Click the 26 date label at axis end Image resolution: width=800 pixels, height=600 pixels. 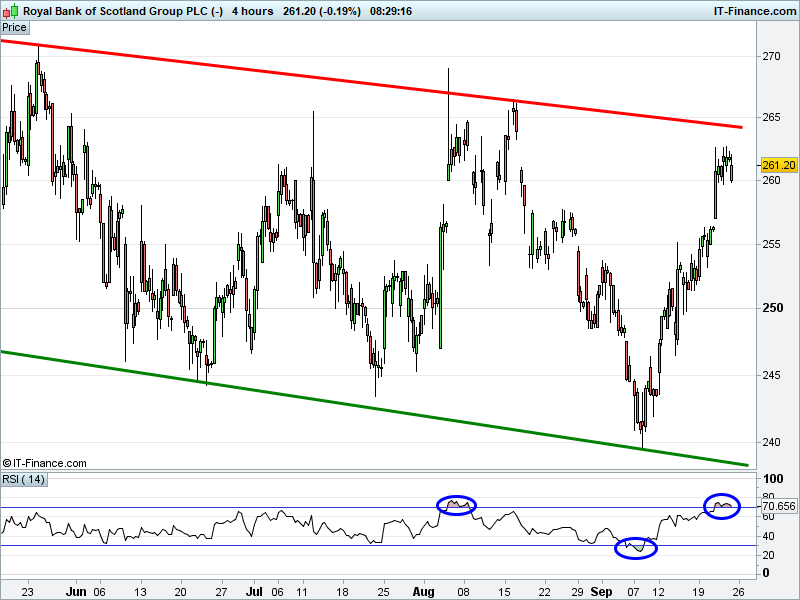738,592
